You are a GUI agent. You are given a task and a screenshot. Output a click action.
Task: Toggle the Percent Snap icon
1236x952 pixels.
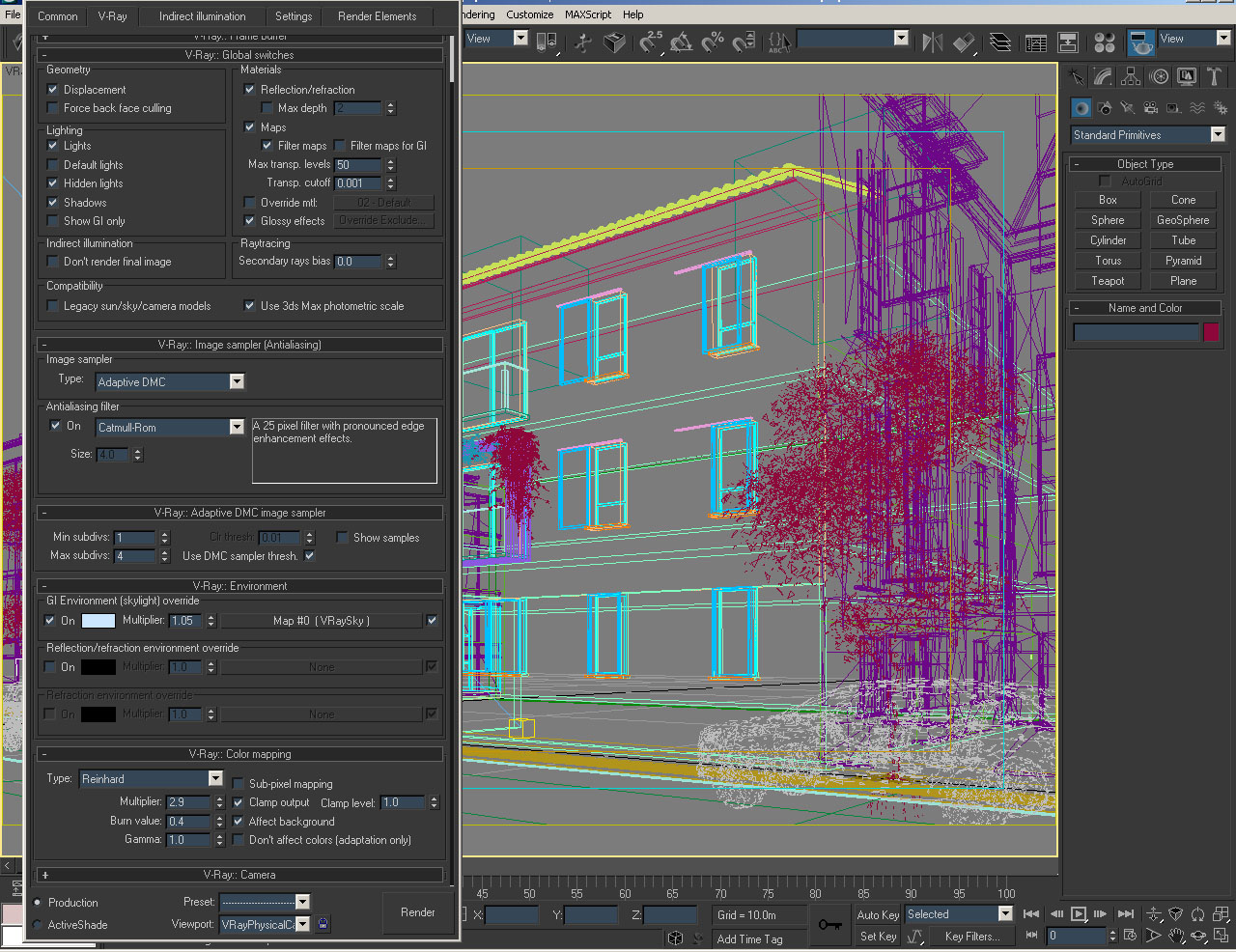coord(713,42)
